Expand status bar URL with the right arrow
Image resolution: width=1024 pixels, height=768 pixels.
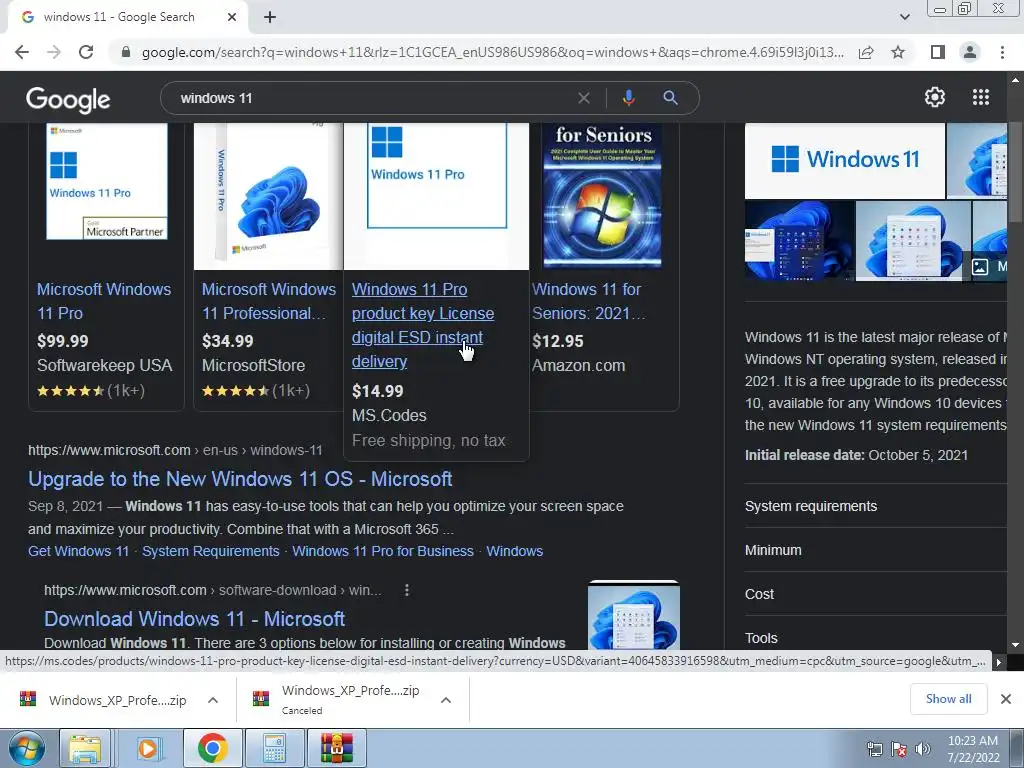click(999, 662)
